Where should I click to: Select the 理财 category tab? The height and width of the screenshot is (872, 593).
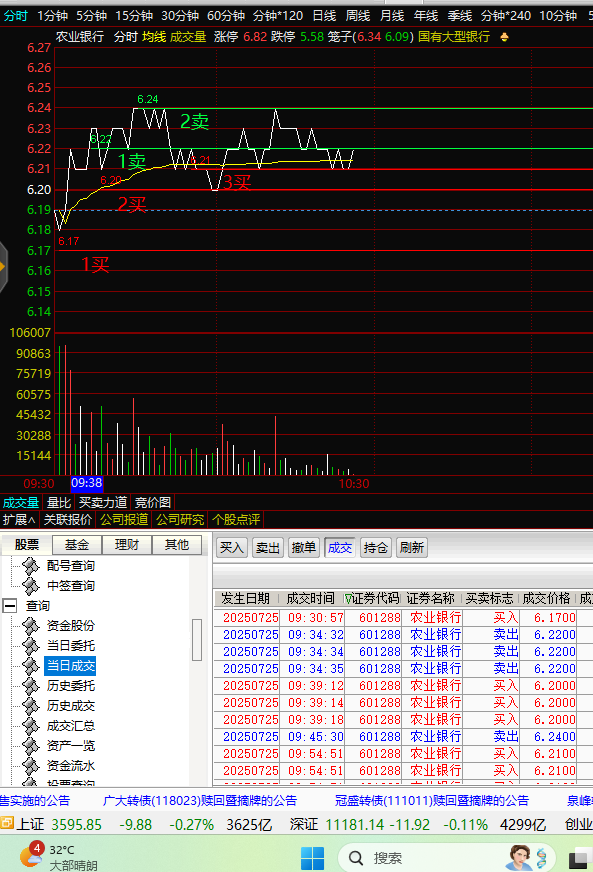(x=127, y=544)
